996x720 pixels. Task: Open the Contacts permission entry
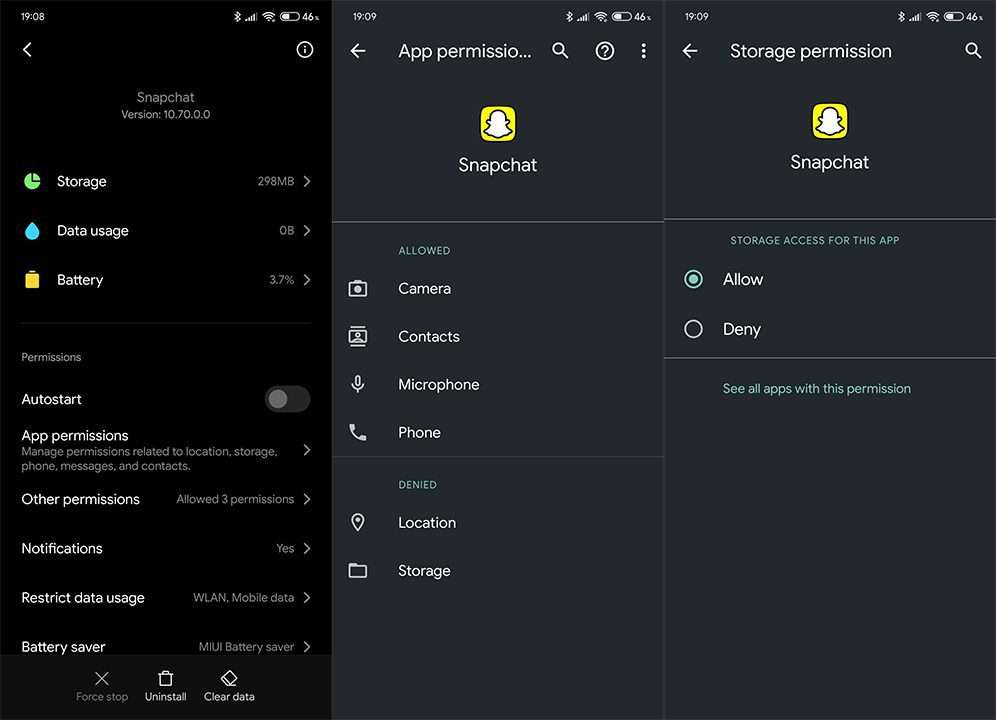(x=498, y=336)
